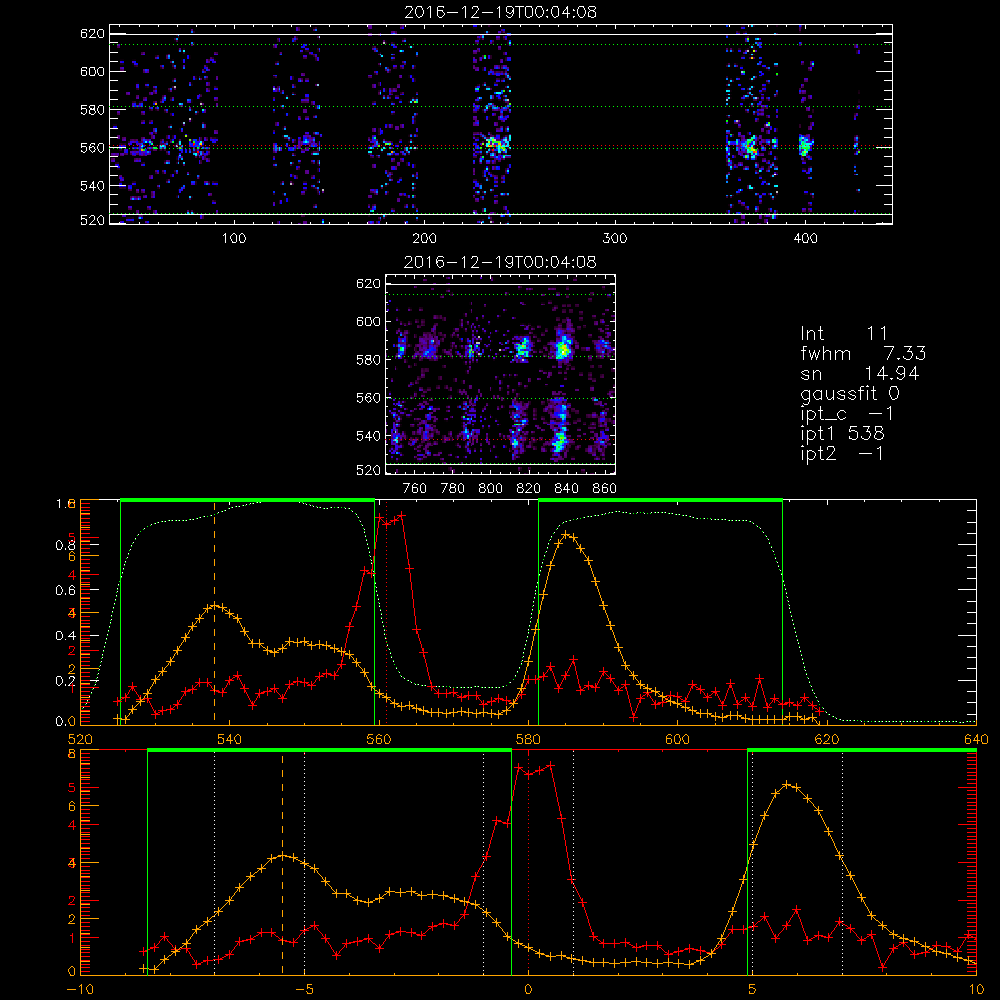1000x1000 pixels.
Task: Click the bright blob near 400 in the top spectrogram
Action: [804, 146]
